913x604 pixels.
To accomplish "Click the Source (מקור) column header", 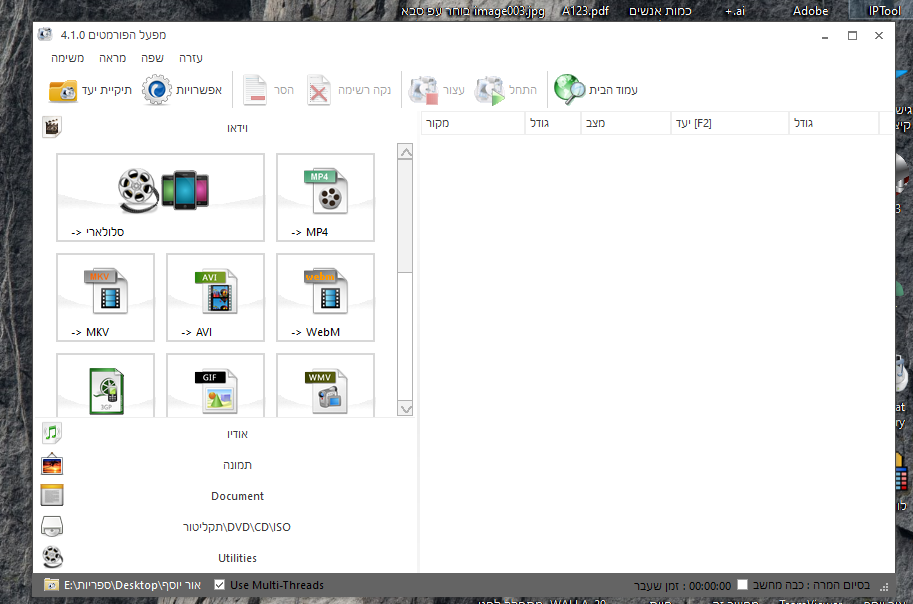I will 473,123.
